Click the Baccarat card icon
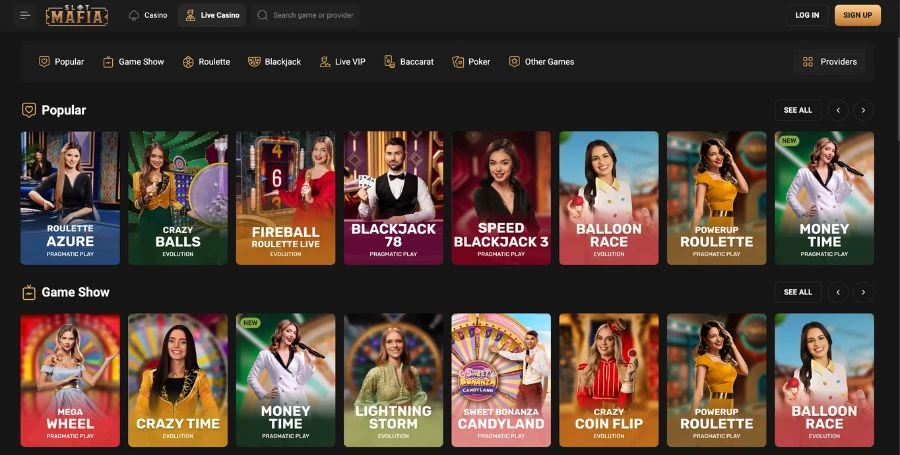900x455 pixels. pyautogui.click(x=389, y=62)
